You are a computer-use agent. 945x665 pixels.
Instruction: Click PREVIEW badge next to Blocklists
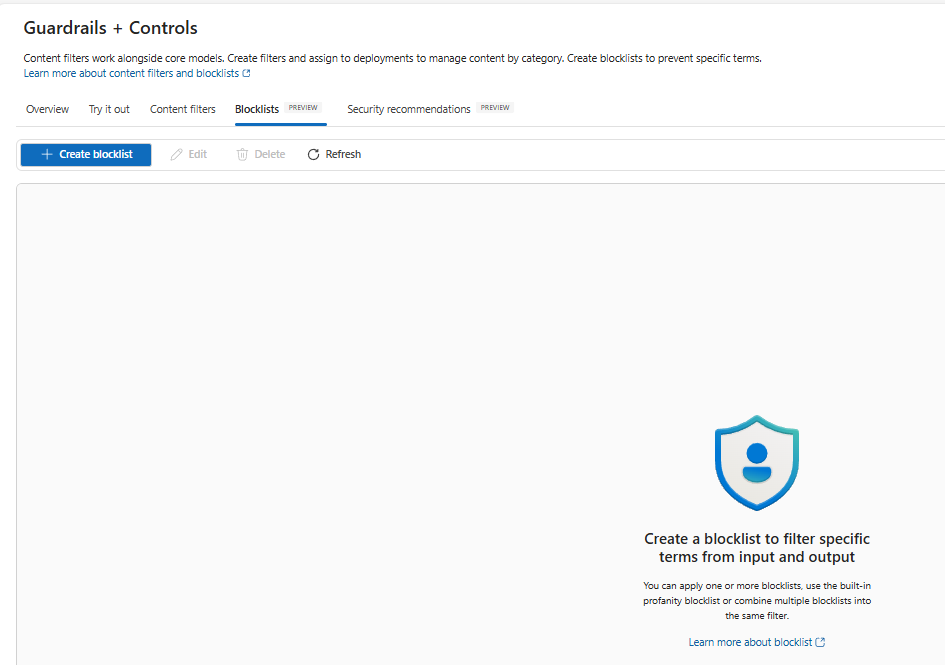303,107
